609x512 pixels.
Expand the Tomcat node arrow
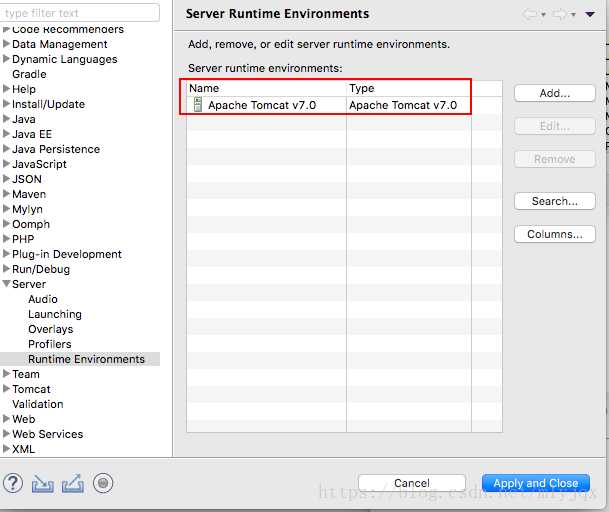[6, 389]
